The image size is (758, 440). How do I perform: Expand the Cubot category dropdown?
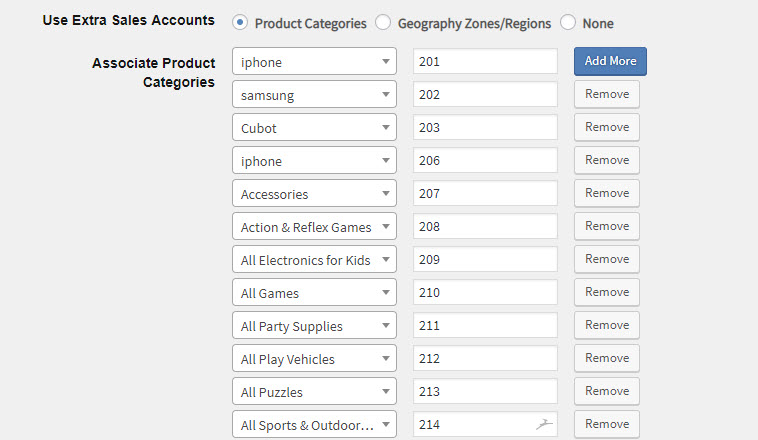(x=314, y=127)
